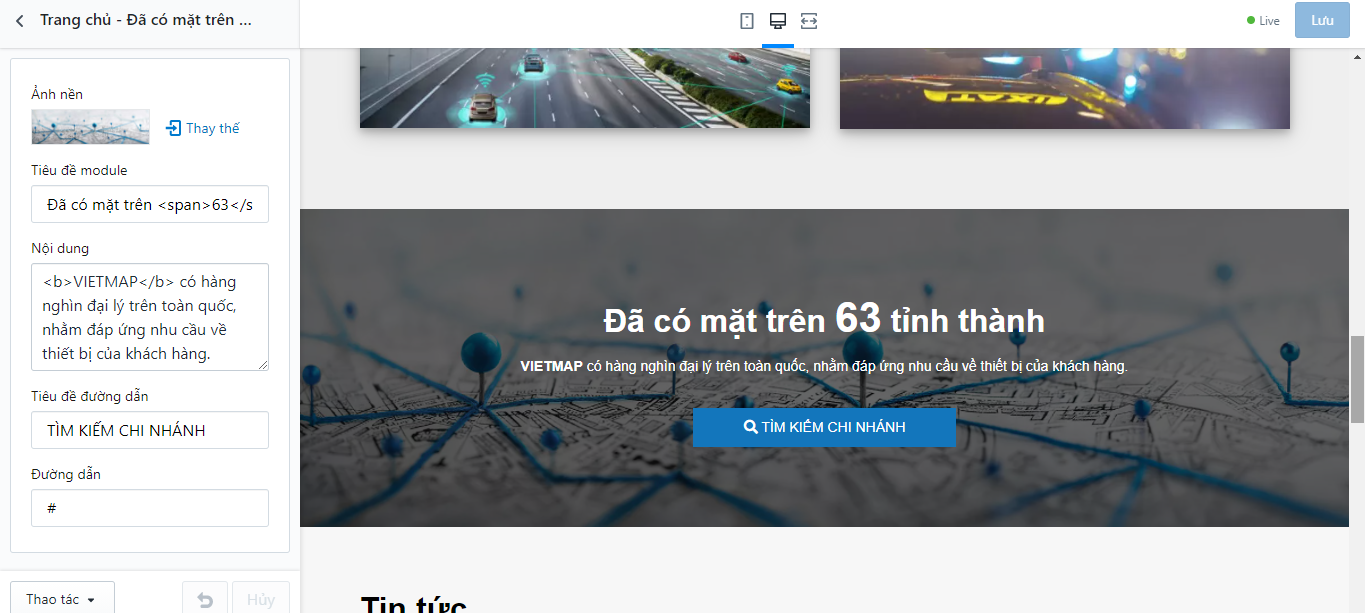Click the Live status label
This screenshot has height=613, width=1365.
[1269, 21]
